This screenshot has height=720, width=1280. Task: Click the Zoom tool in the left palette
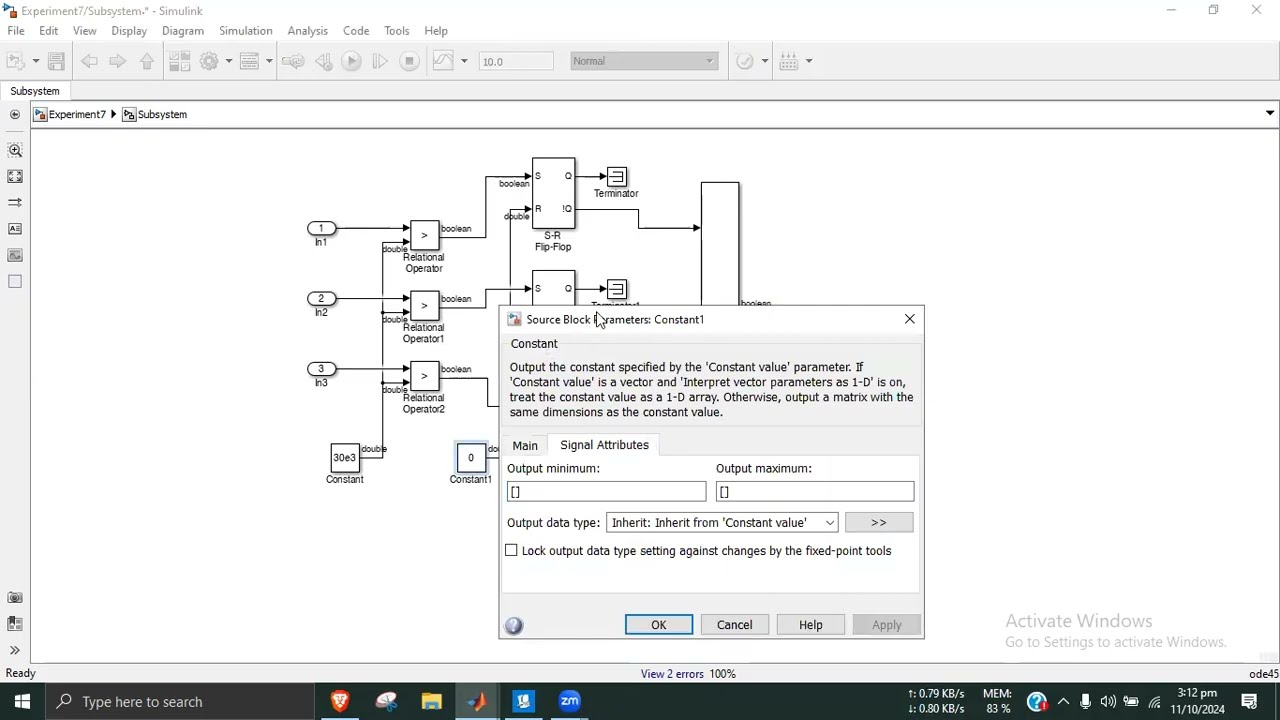pyautogui.click(x=15, y=150)
